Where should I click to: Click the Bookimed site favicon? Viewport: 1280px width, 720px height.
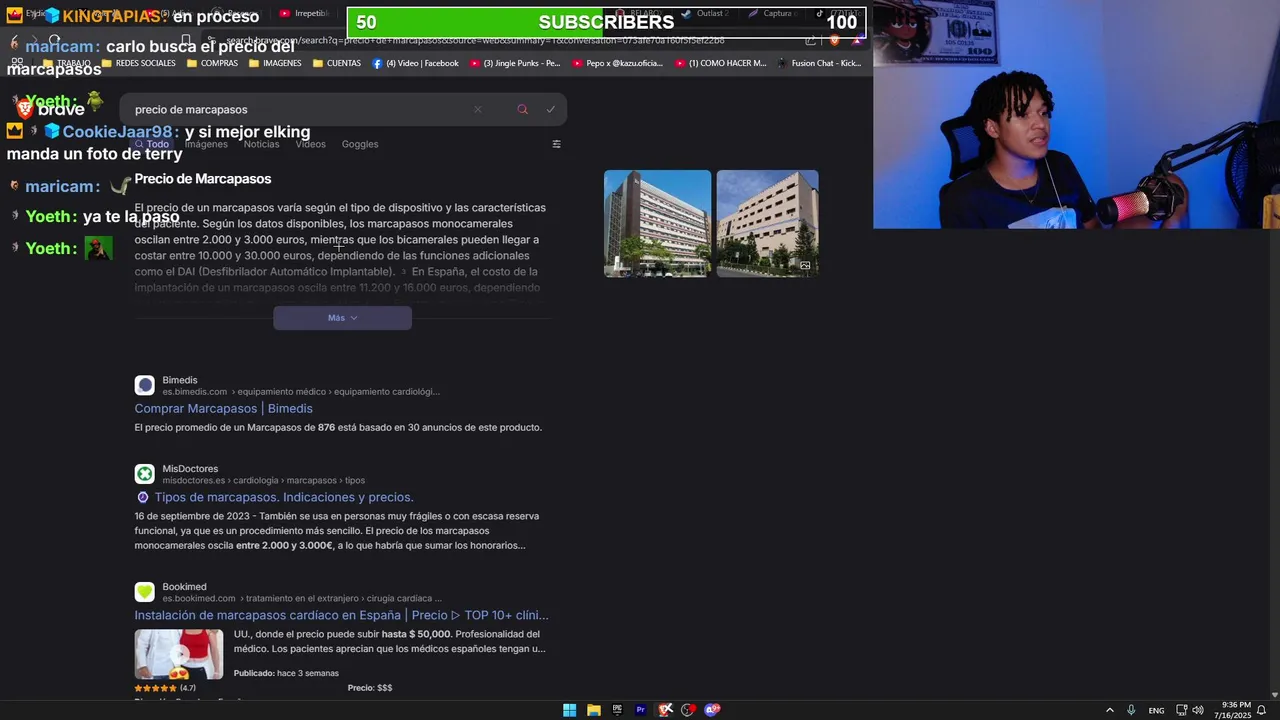point(144,592)
